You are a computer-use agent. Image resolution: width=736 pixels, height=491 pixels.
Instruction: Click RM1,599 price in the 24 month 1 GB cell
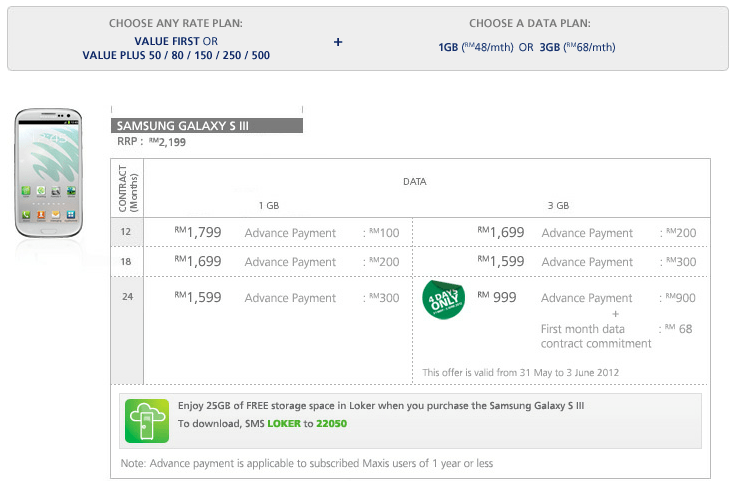click(198, 297)
